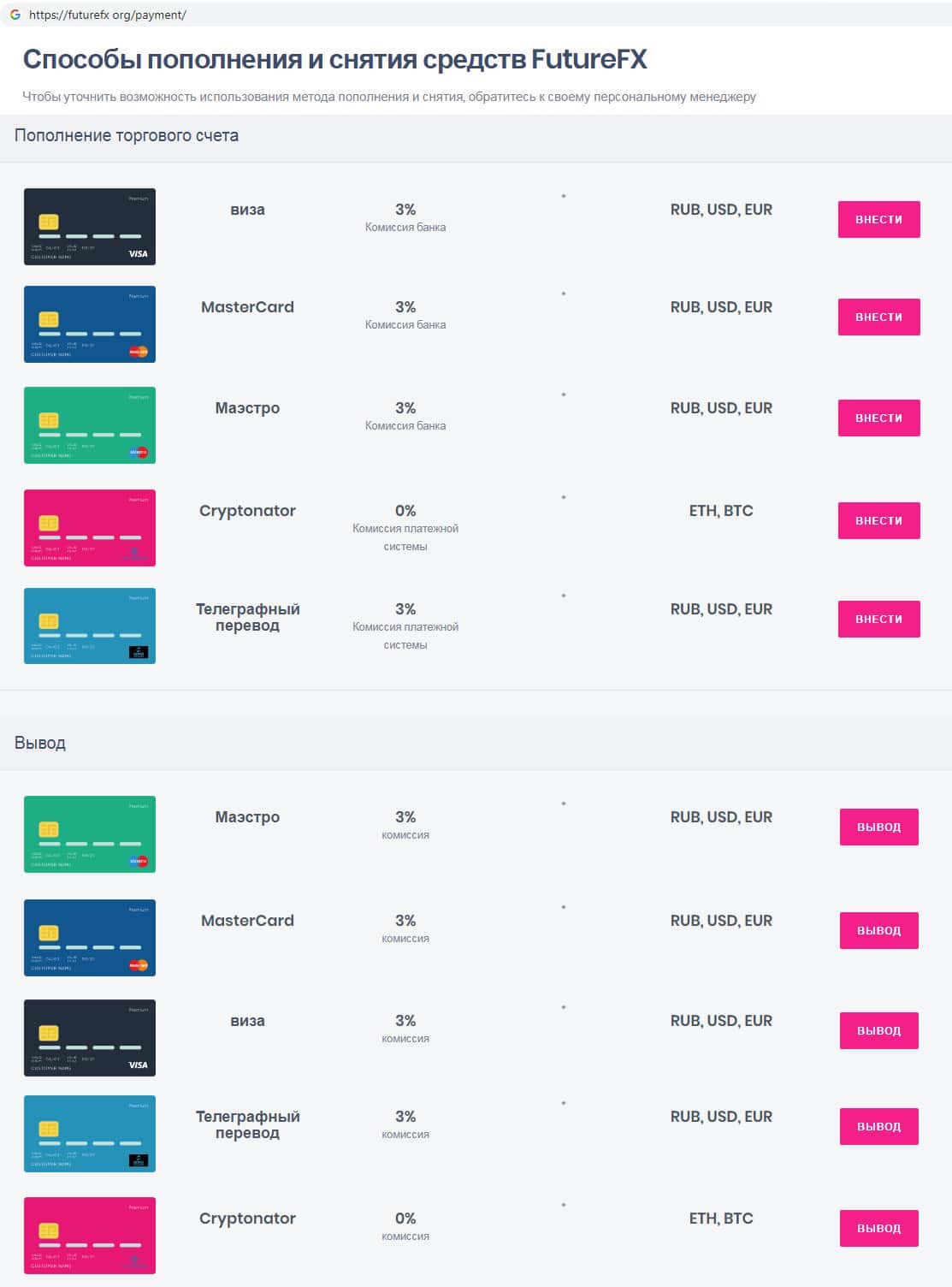This screenshot has width=952, height=1287.
Task: Click the pink Cryptonator card icon under deposits
Action: coord(90,528)
